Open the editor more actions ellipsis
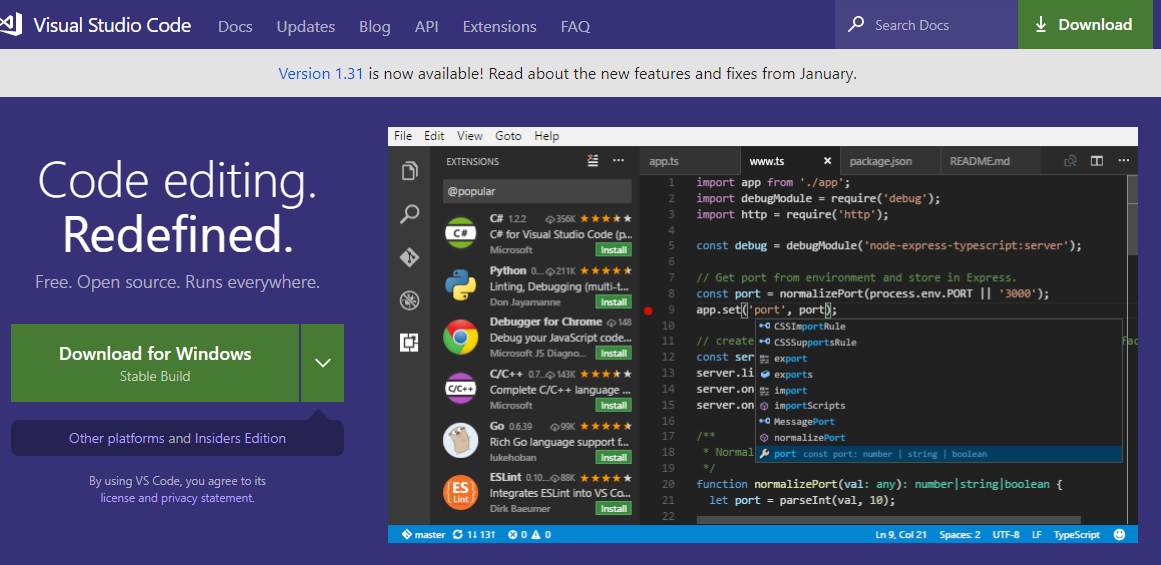The width and height of the screenshot is (1161, 565). point(1124,161)
